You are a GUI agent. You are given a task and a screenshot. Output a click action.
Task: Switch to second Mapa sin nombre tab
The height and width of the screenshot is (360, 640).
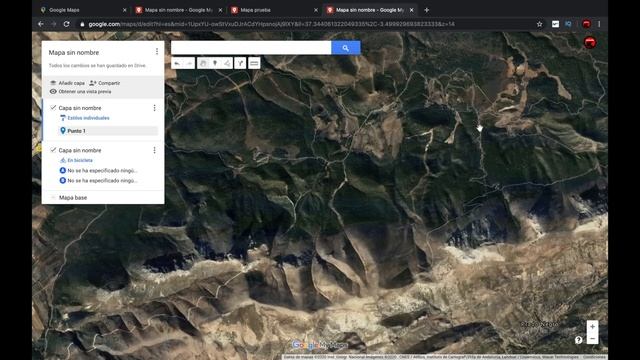point(370,10)
